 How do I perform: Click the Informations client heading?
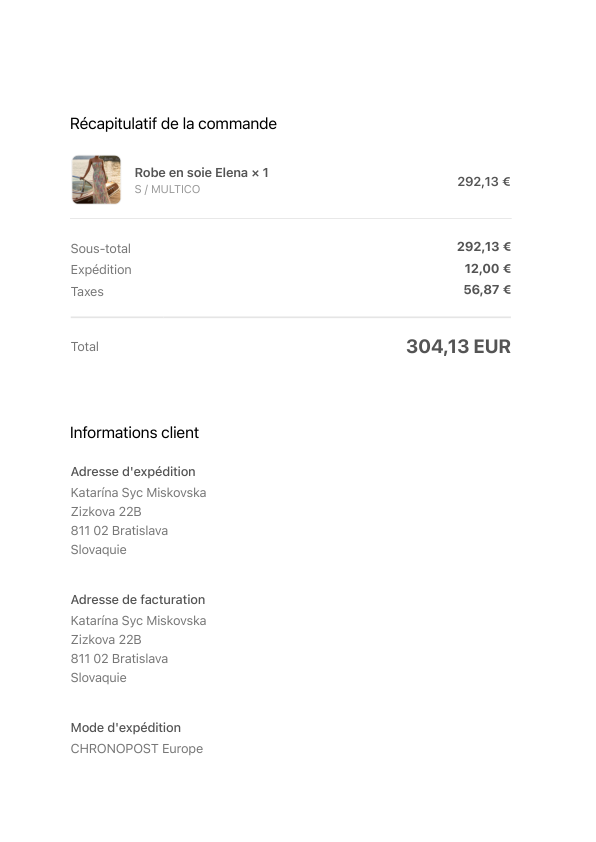click(x=134, y=433)
